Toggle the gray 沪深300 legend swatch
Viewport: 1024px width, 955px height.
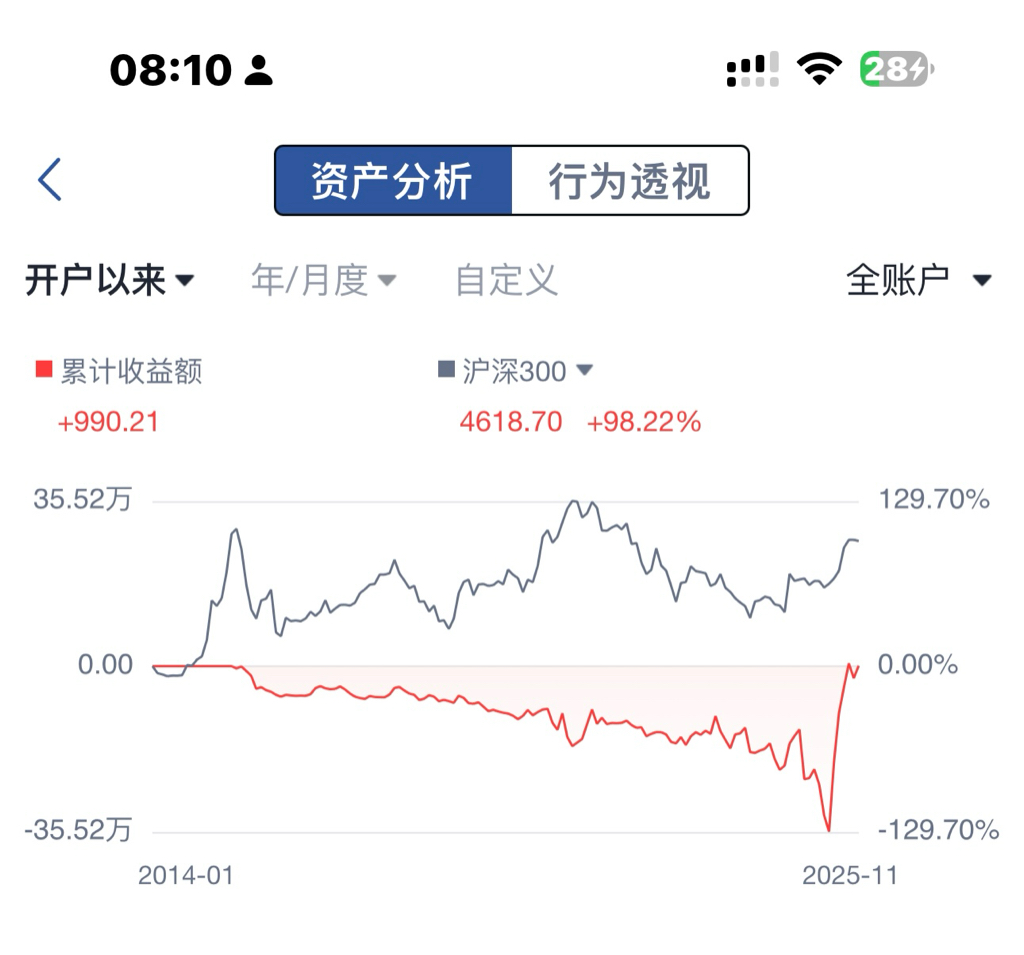pos(446,369)
